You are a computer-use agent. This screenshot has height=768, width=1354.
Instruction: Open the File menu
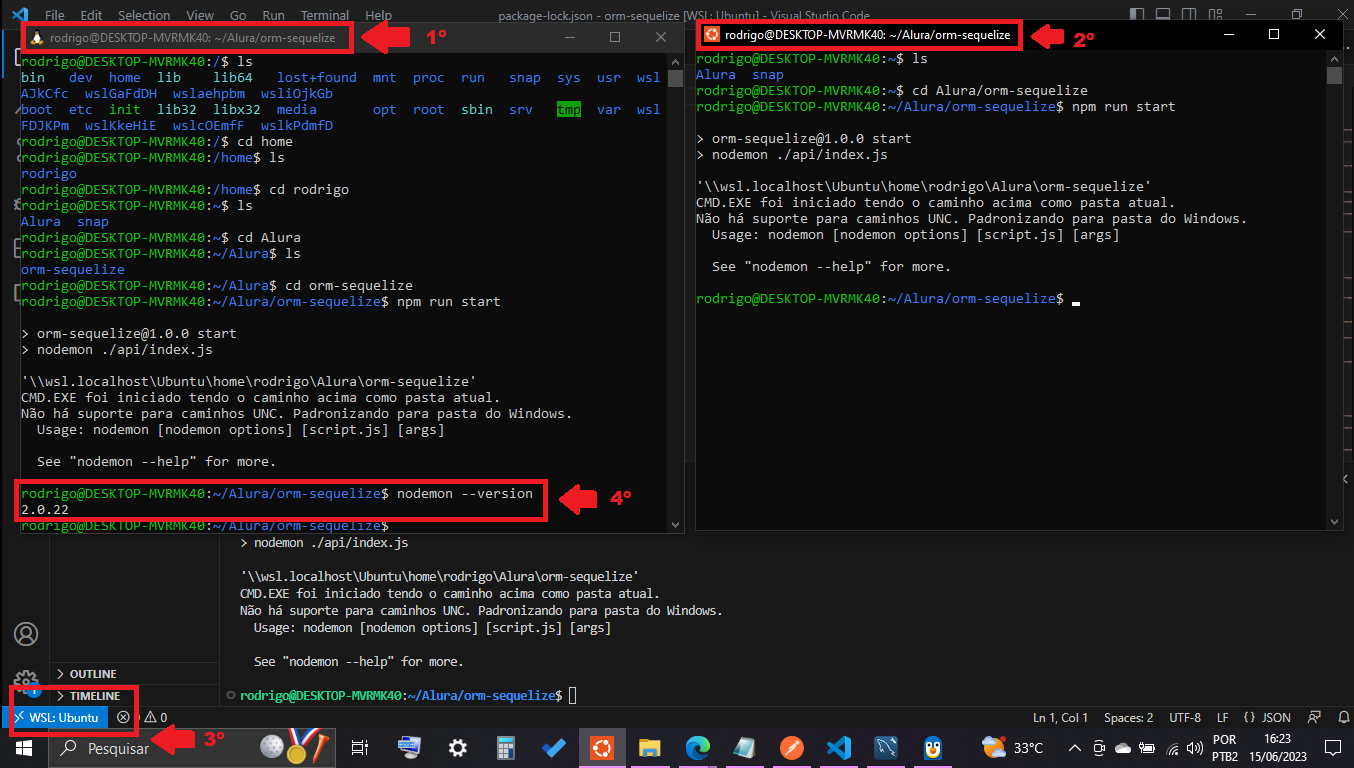[55, 15]
